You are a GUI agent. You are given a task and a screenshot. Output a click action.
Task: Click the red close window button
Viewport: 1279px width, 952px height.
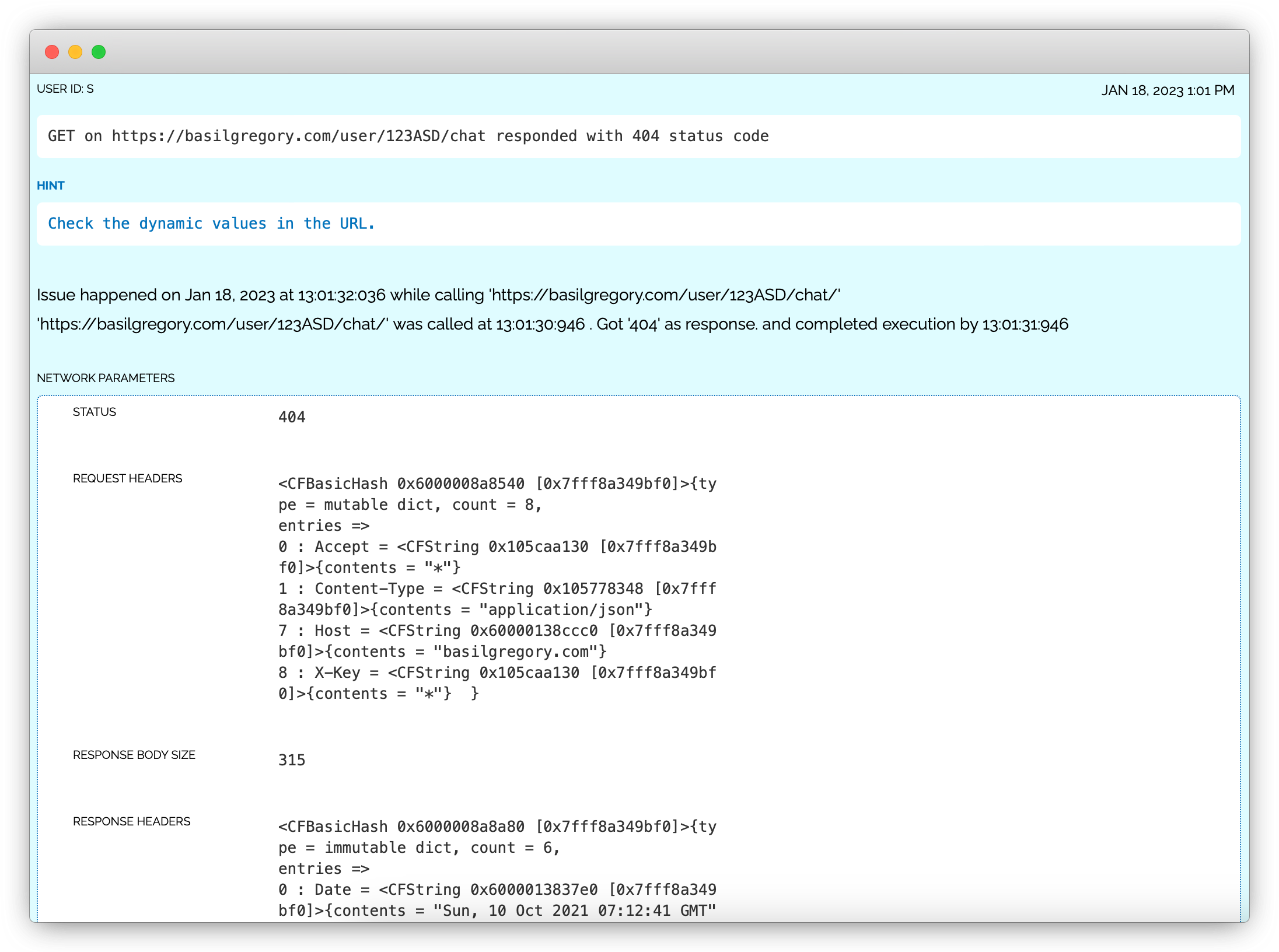52,52
